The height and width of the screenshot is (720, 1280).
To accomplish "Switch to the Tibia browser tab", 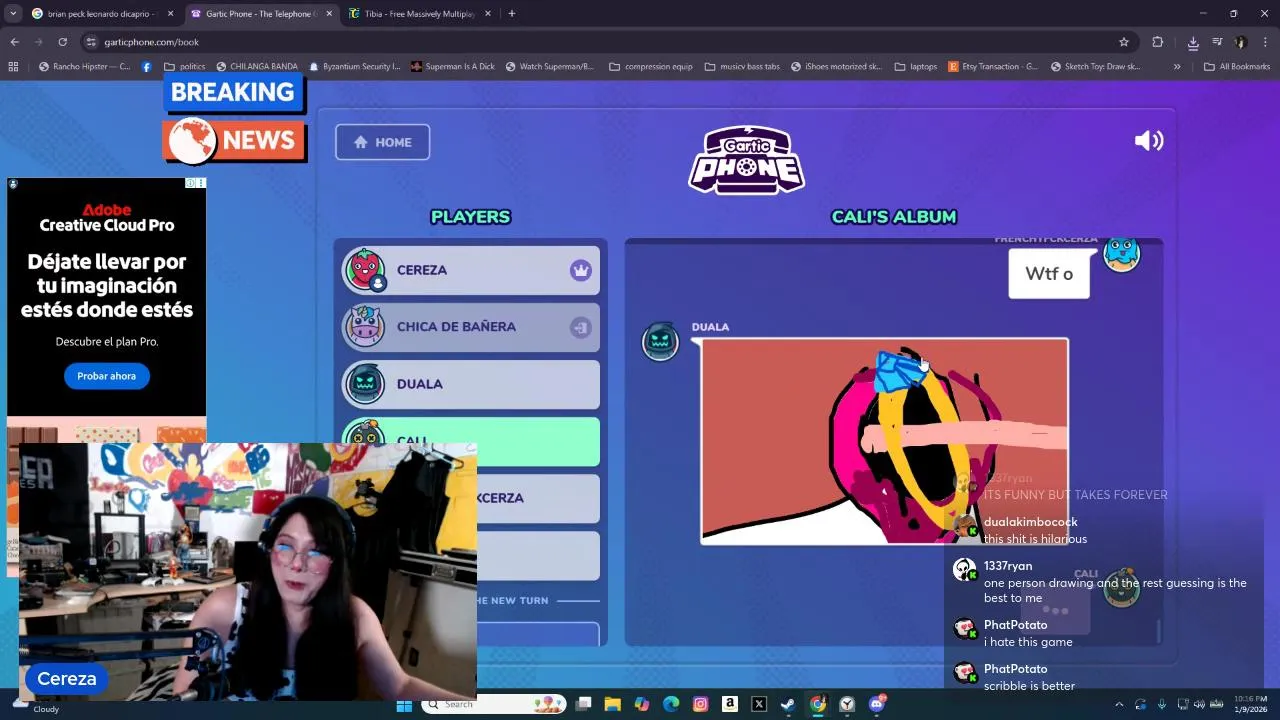I will coord(418,14).
